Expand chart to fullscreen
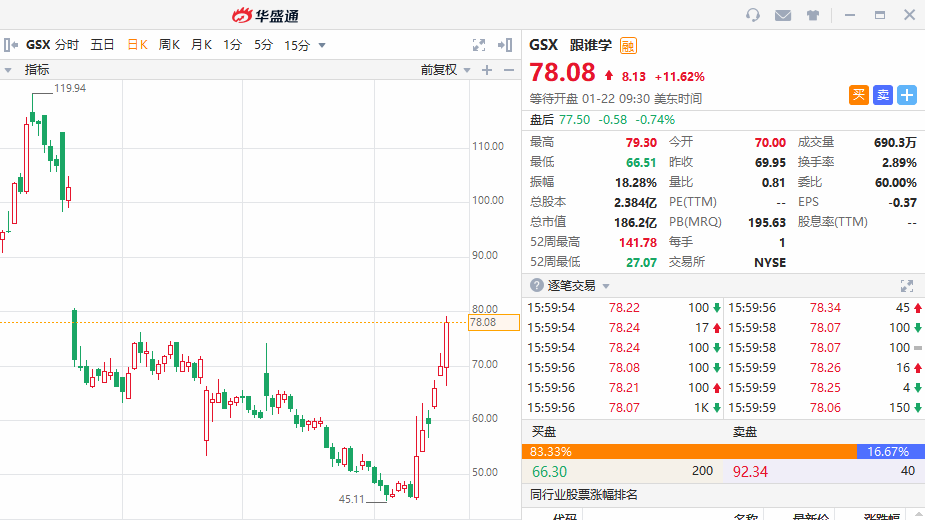Screen dimensions: 925x520 479,45
